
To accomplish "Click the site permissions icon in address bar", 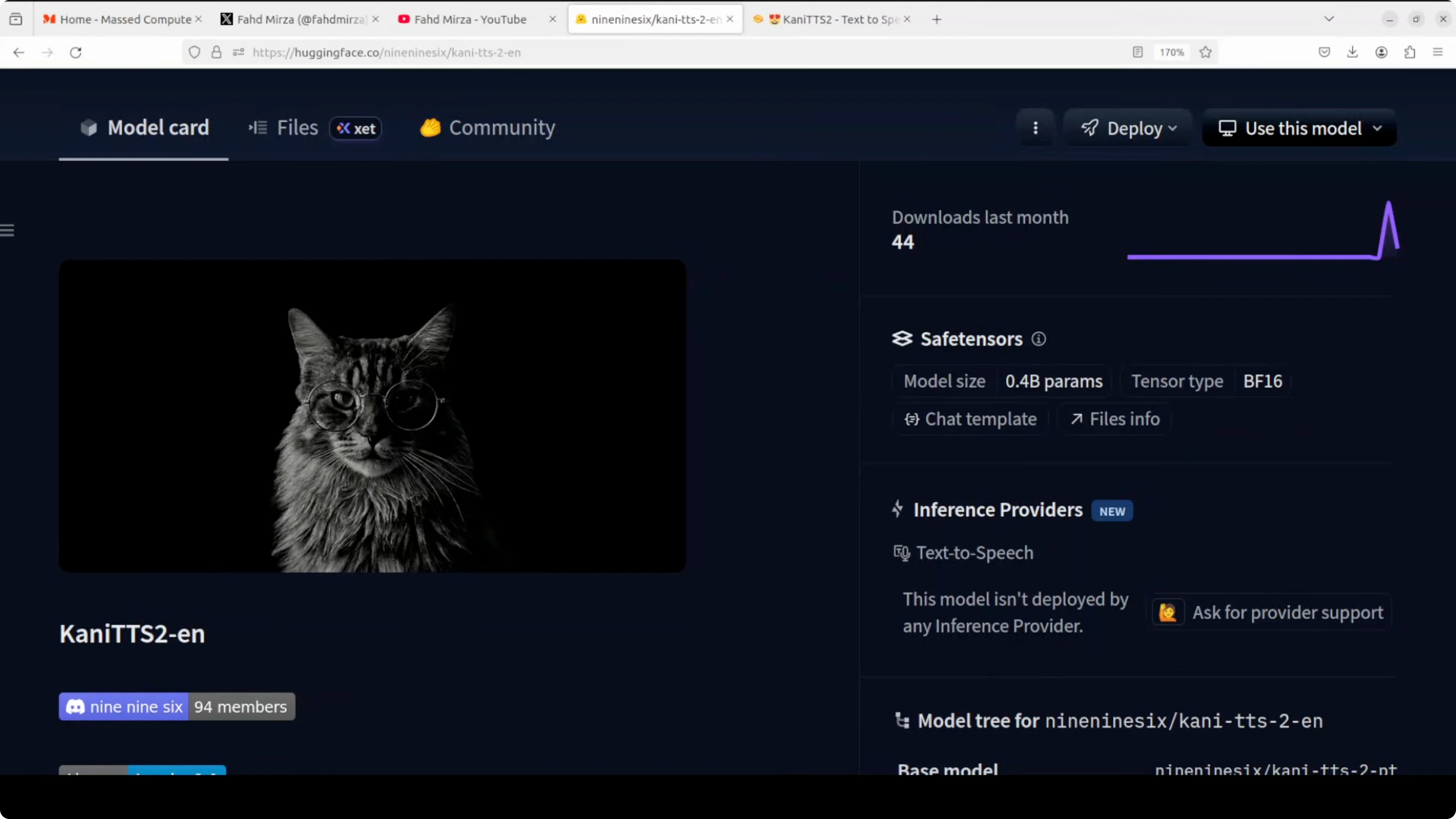I will 239,53.
